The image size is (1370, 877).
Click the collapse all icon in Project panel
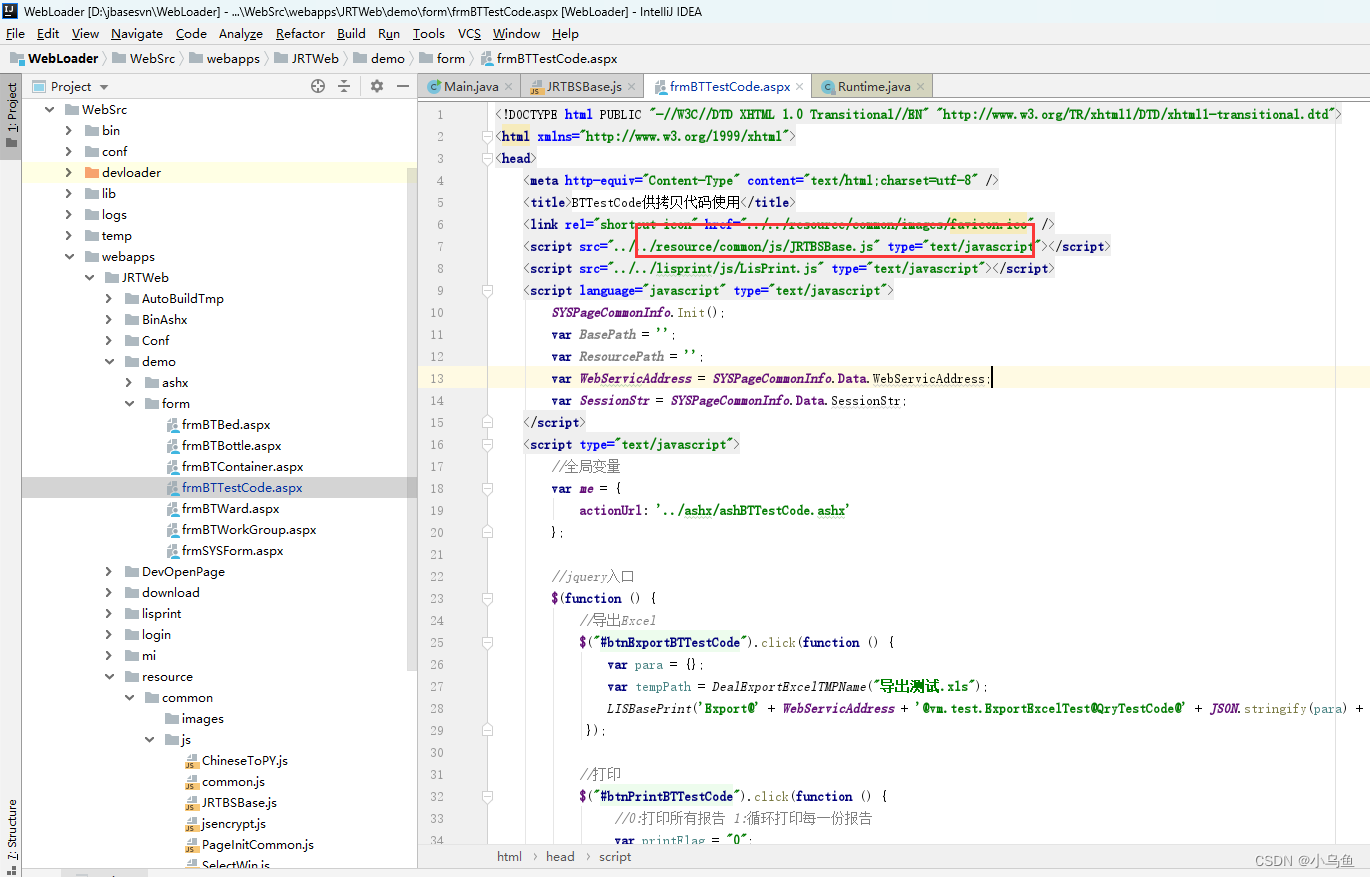[x=344, y=86]
